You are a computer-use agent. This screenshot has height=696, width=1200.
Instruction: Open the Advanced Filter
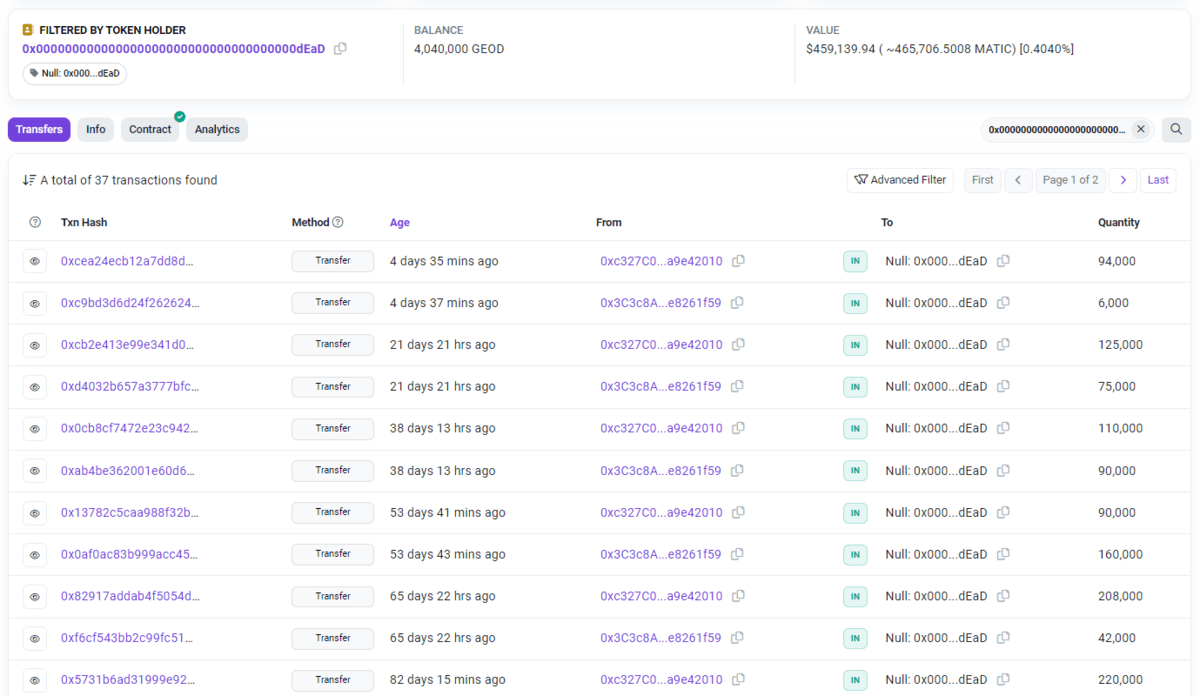click(900, 180)
